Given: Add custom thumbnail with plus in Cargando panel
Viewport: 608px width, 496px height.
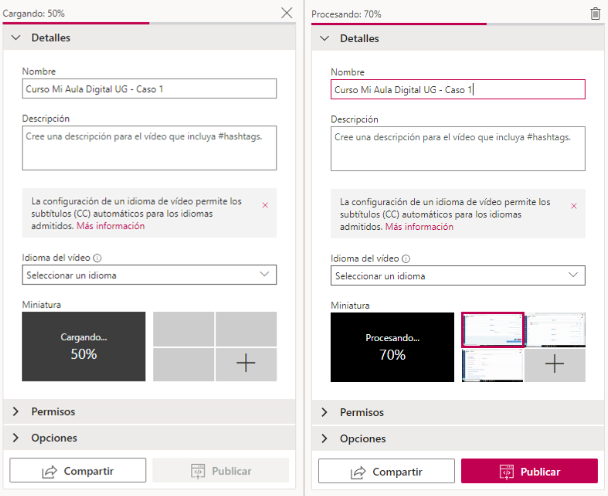Looking at the screenshot, I should coord(246,364).
